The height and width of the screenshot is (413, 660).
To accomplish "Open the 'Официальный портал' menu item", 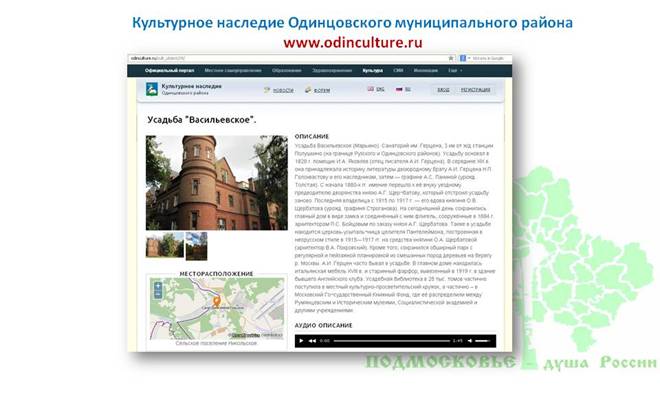I will click(169, 70).
